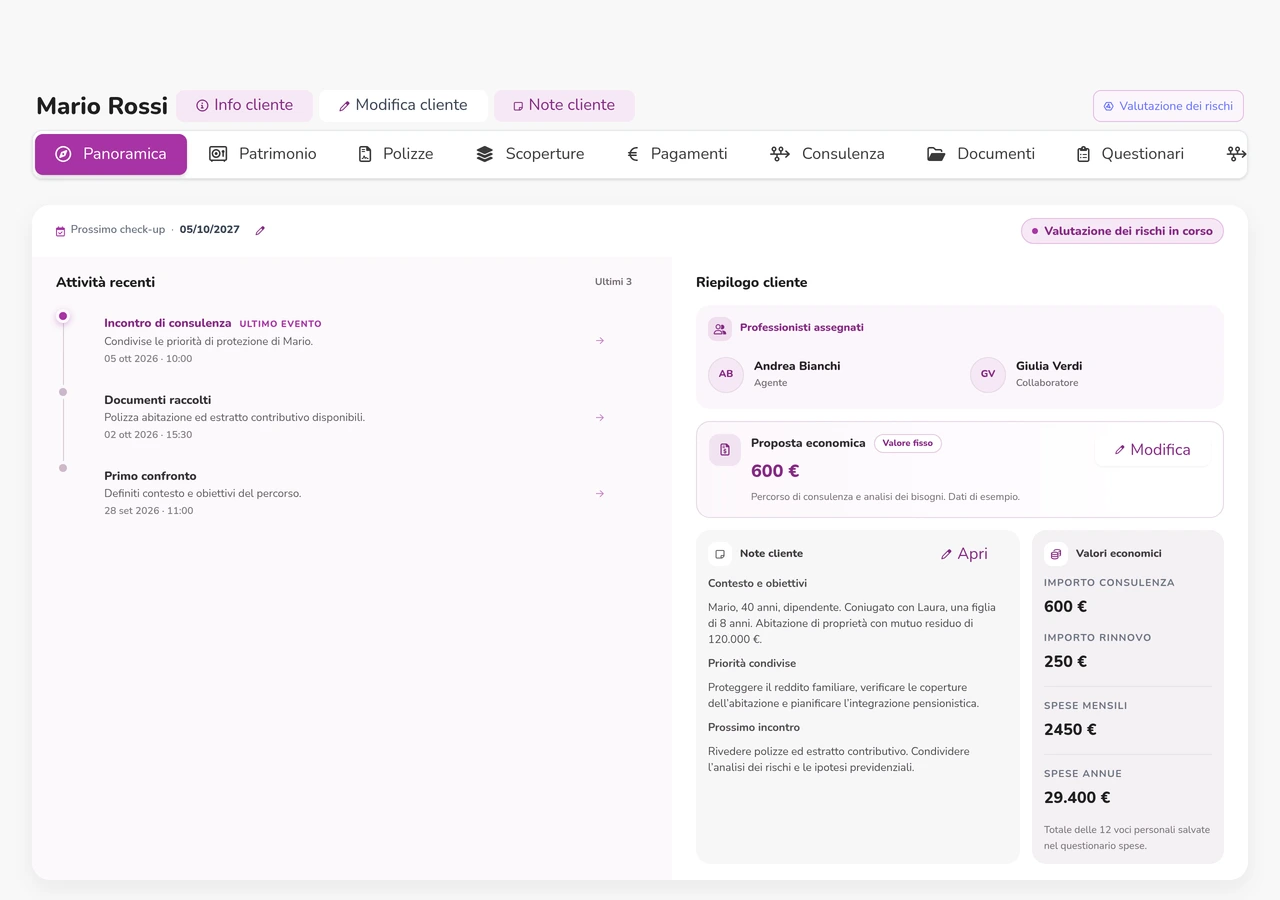The image size is (1280, 900).
Task: Click the GV avatar of Giulia Verdi
Action: point(988,374)
